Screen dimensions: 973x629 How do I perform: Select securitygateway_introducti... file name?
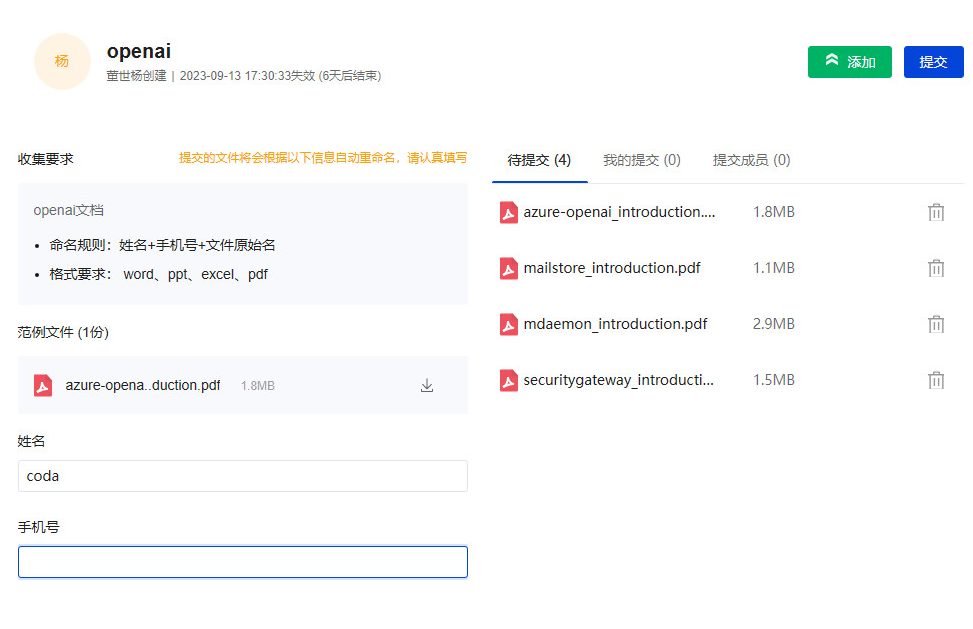point(619,380)
